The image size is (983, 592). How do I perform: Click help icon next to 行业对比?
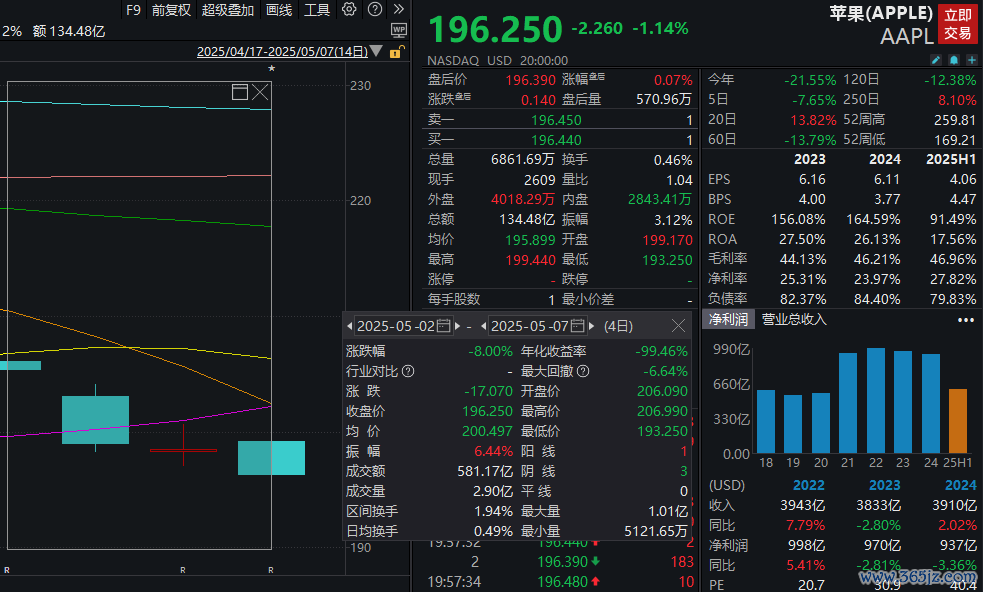point(408,371)
